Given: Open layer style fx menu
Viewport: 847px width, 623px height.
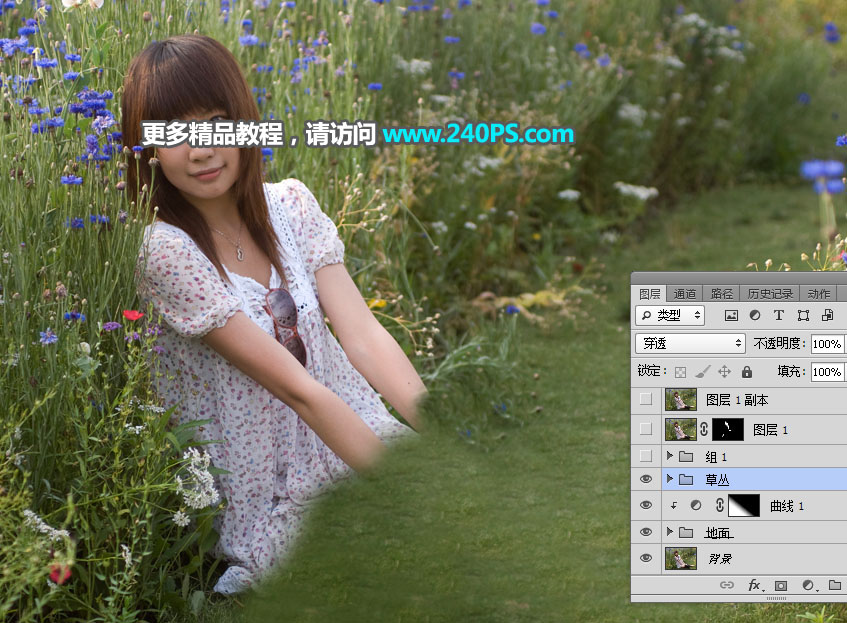Looking at the screenshot, I should click(x=755, y=585).
